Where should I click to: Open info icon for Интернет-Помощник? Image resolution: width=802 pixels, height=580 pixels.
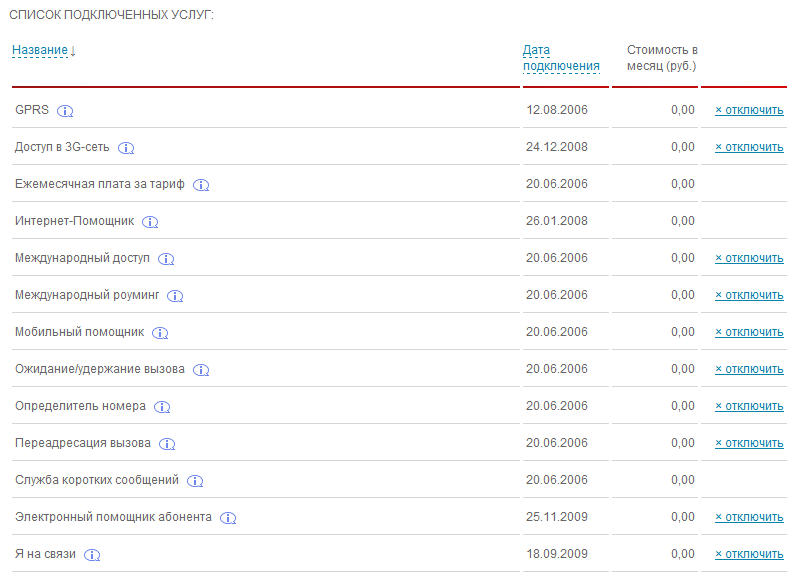tap(150, 222)
